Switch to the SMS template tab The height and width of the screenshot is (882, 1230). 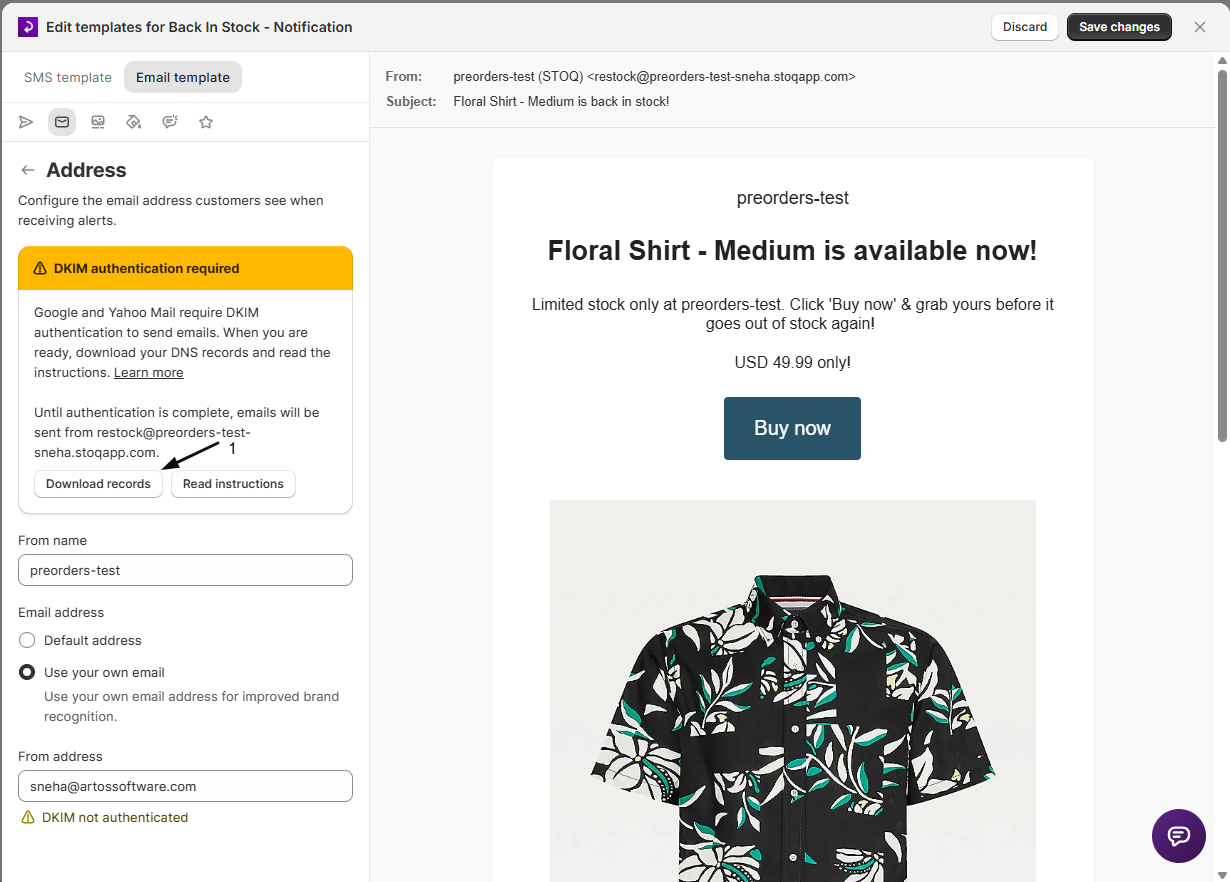[68, 77]
